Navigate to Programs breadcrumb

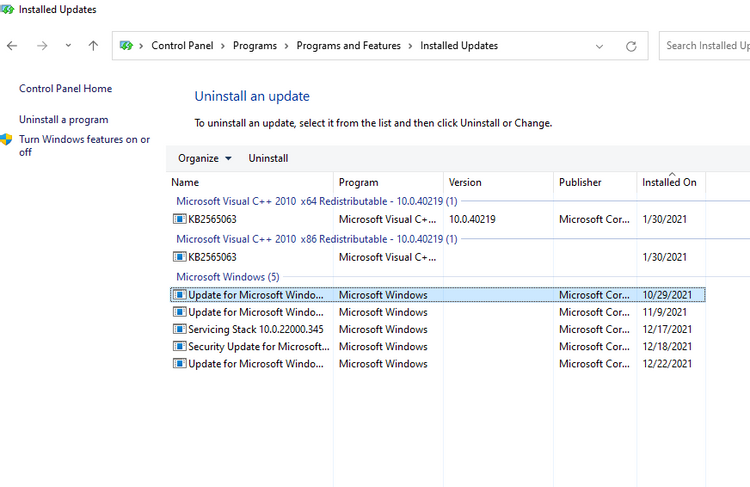254,45
